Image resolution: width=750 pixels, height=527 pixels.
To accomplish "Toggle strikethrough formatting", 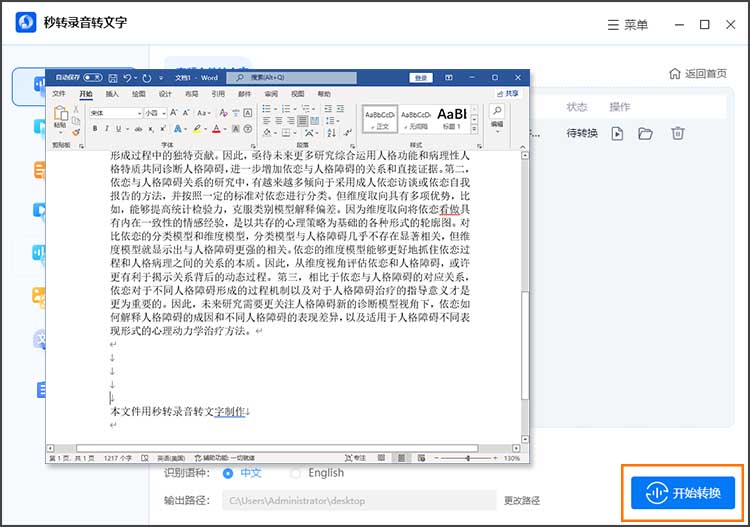I will (139, 129).
